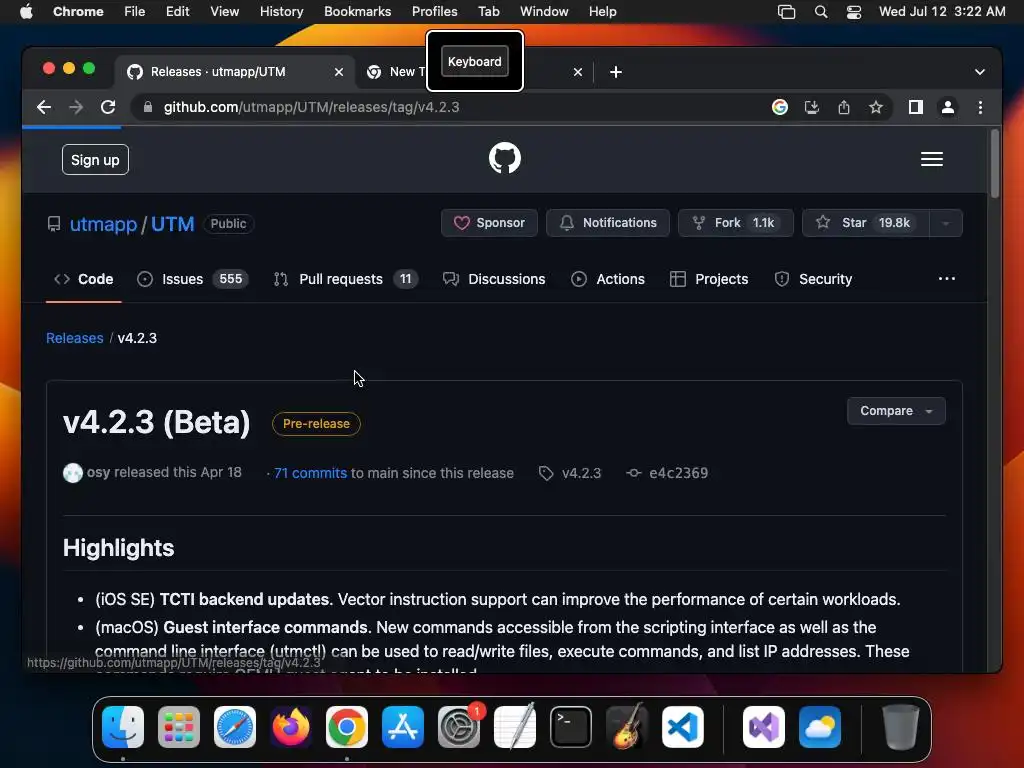Image resolution: width=1024 pixels, height=768 pixels.
Task: Open the 71 commits link
Action: pyautogui.click(x=310, y=473)
